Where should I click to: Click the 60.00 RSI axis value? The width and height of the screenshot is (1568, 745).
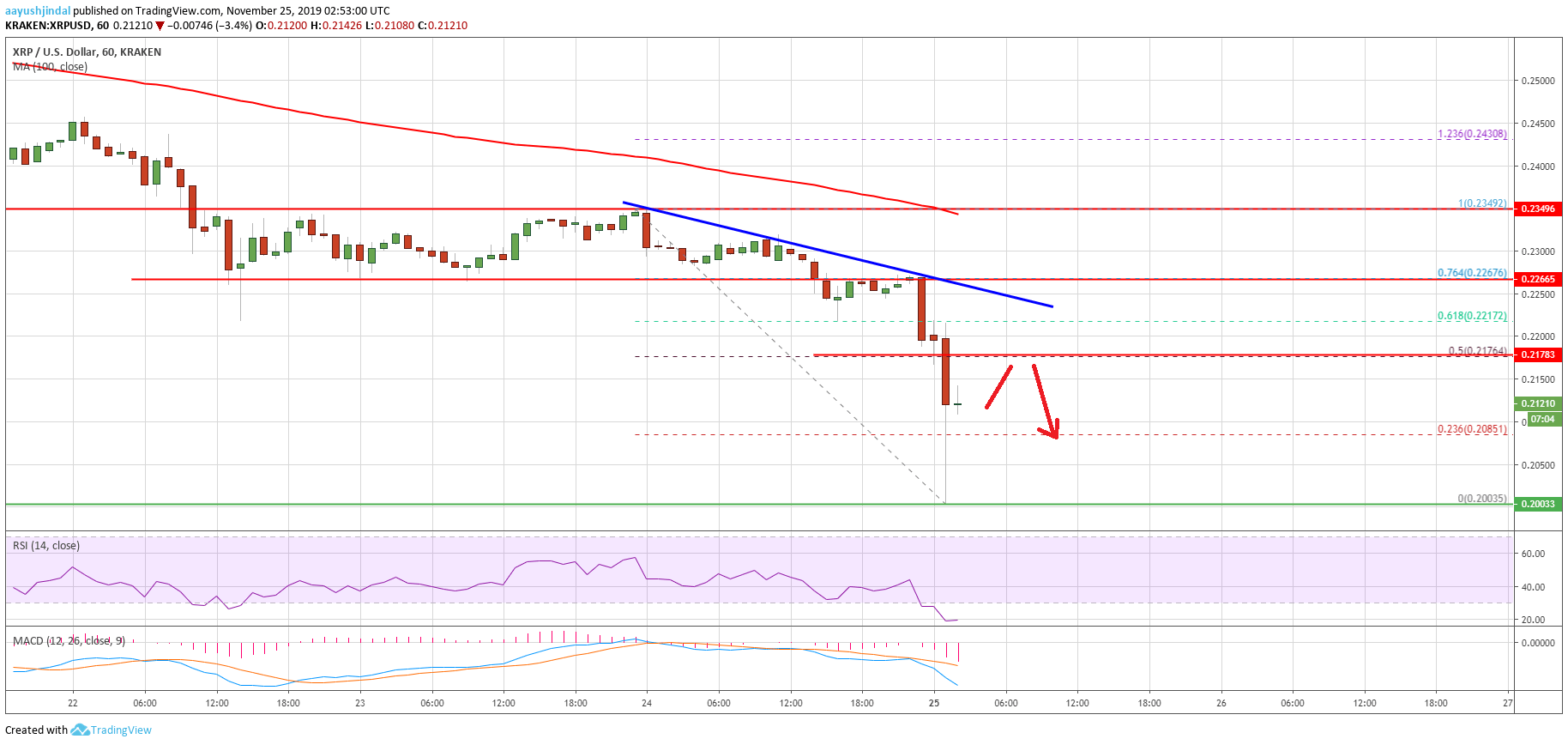tap(1533, 554)
